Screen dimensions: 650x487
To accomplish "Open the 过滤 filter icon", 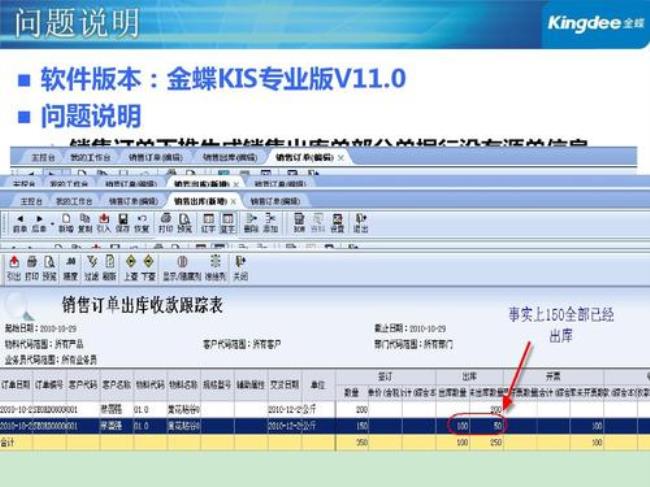I will click(x=92, y=268).
